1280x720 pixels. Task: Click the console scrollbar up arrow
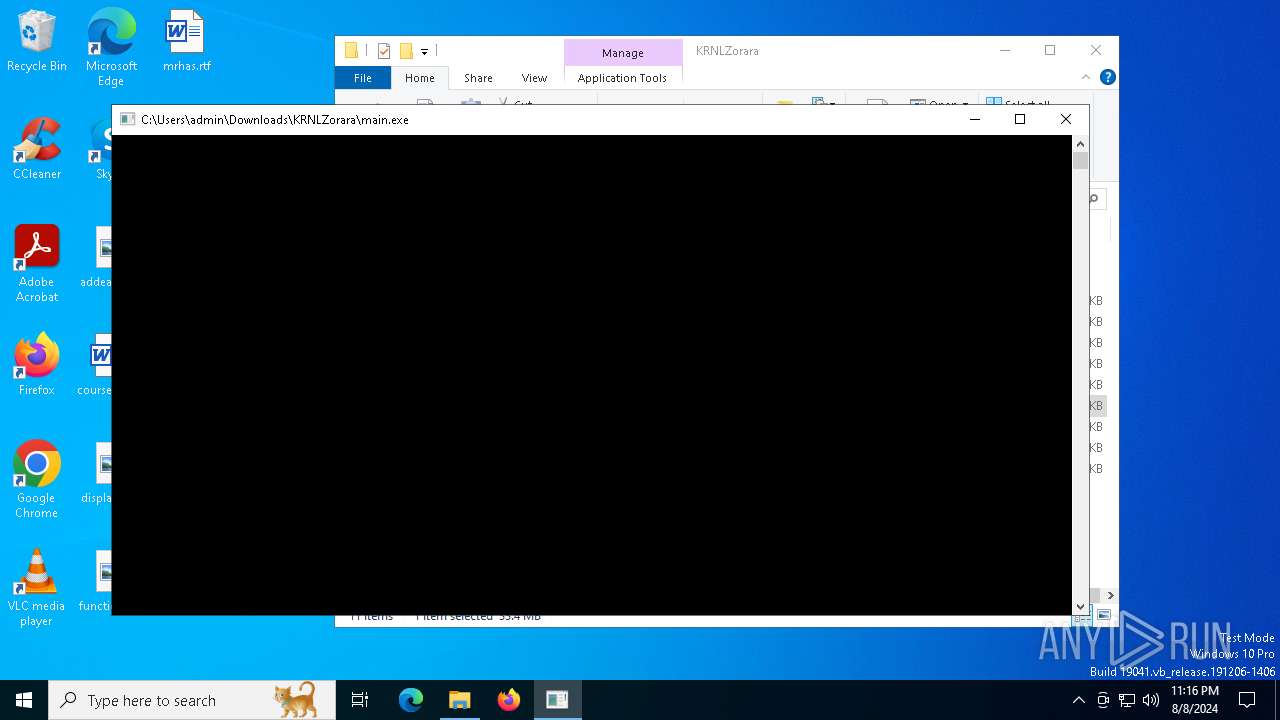pyautogui.click(x=1080, y=144)
